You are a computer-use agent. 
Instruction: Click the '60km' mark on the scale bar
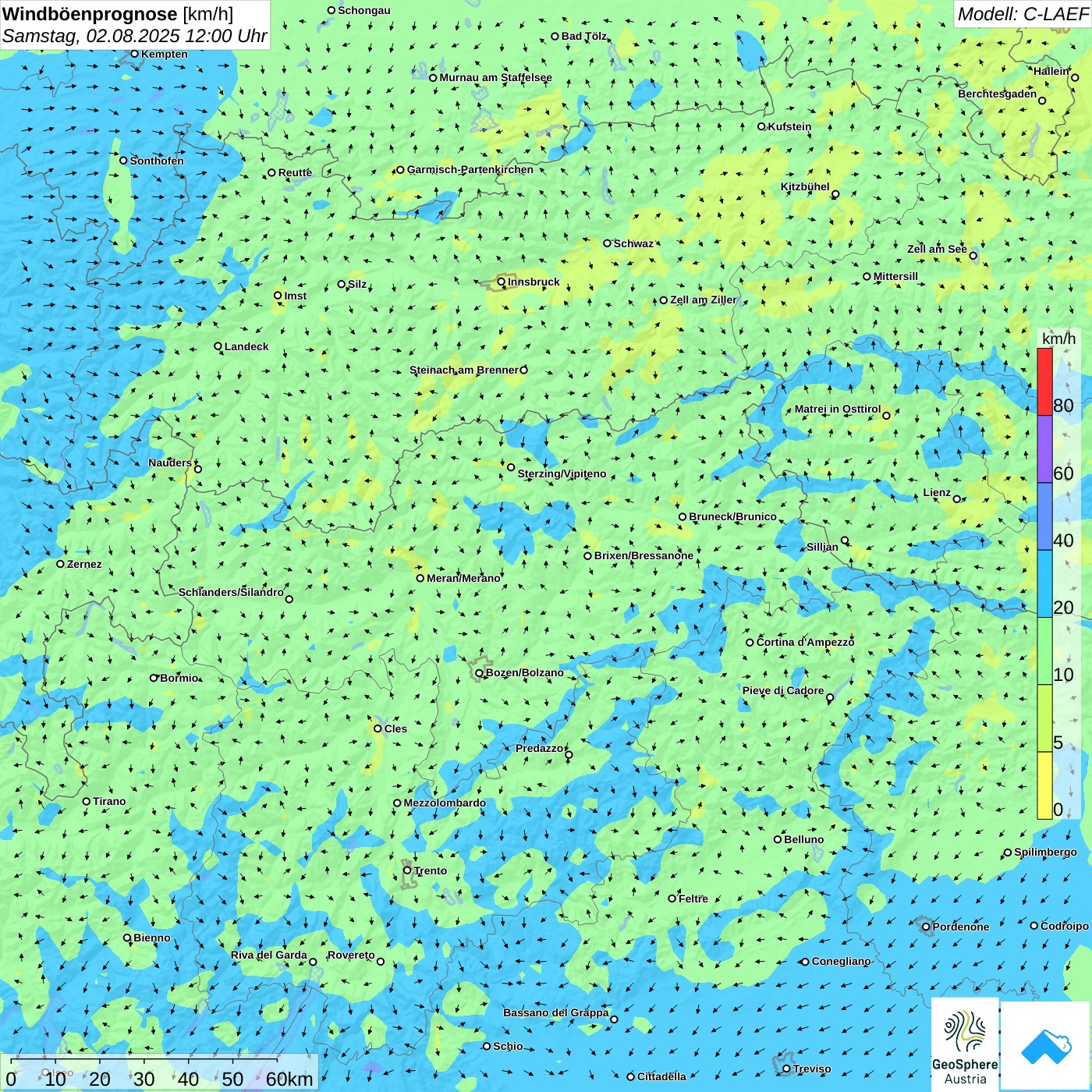pyautogui.click(x=289, y=1079)
